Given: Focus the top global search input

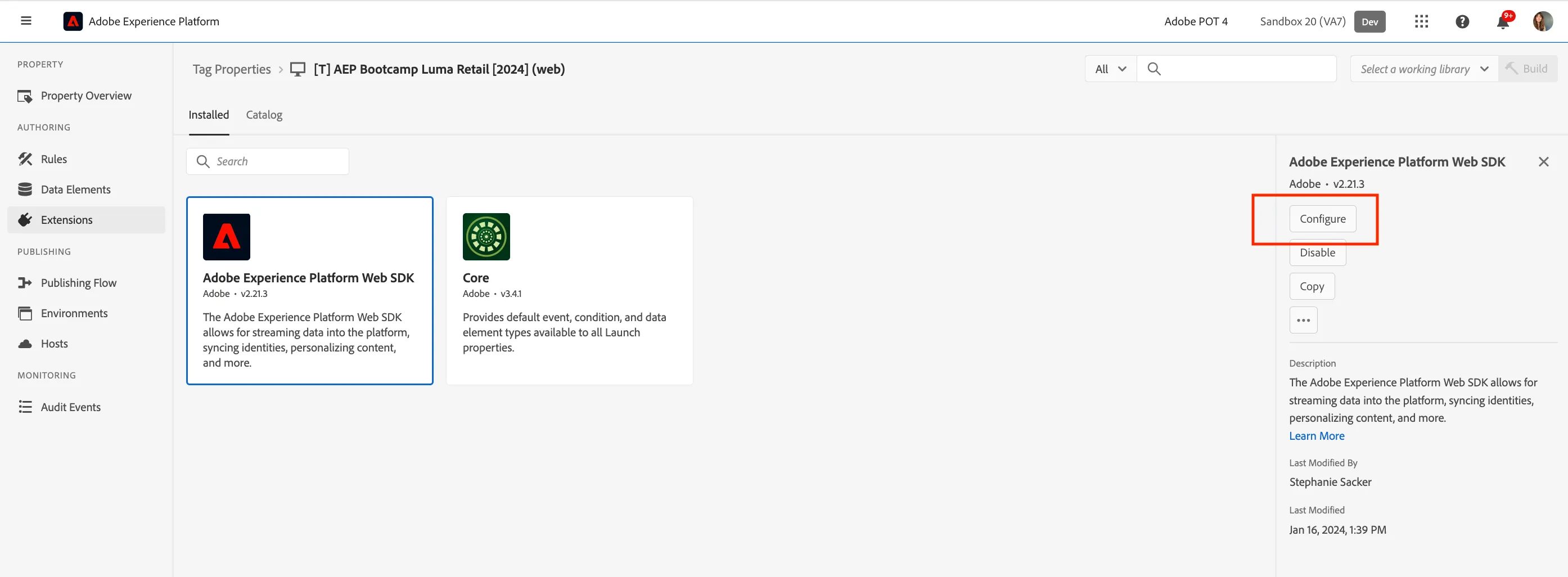Looking at the screenshot, I should point(1236,69).
